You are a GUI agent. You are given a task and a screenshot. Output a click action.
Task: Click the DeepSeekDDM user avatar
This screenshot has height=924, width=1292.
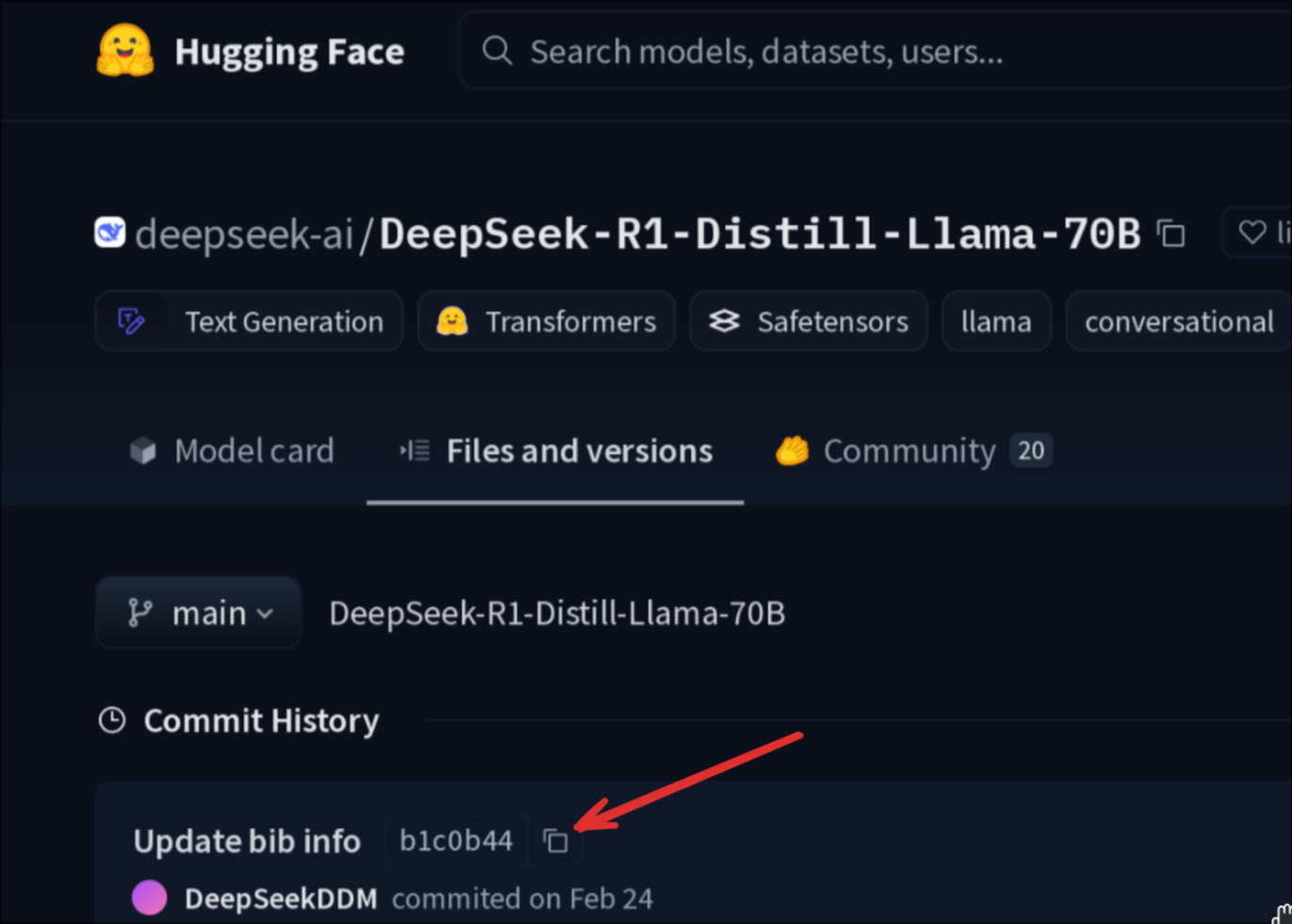point(150,898)
